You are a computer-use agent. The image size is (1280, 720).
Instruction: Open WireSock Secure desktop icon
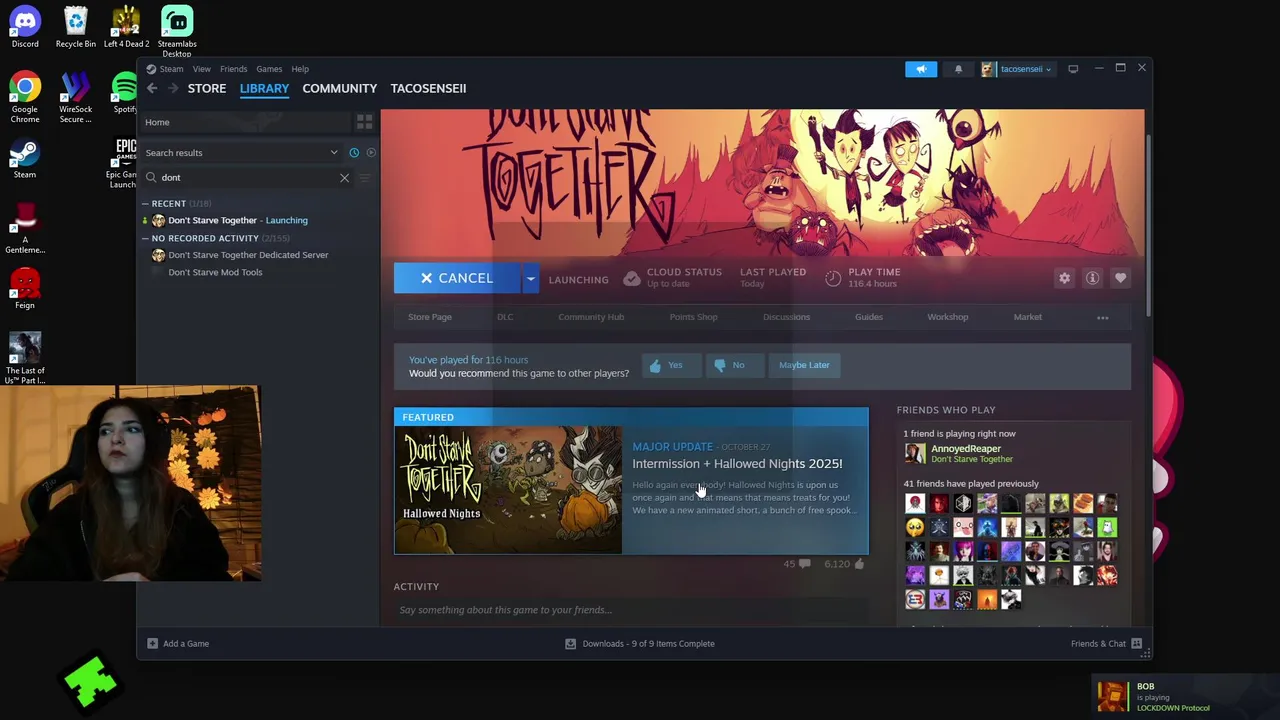click(75, 98)
